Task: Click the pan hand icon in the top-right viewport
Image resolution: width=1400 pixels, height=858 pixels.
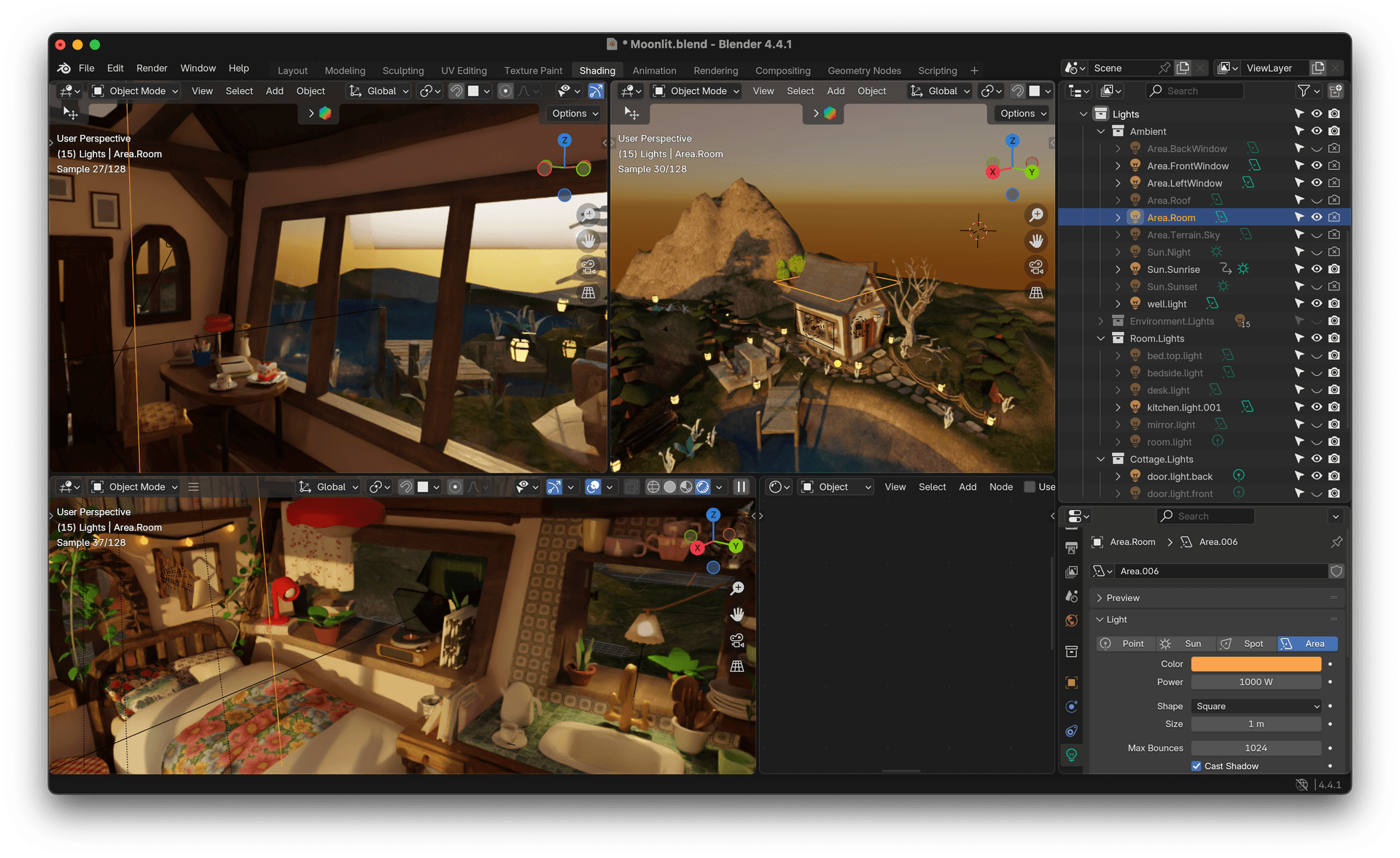Action: coord(1035,241)
